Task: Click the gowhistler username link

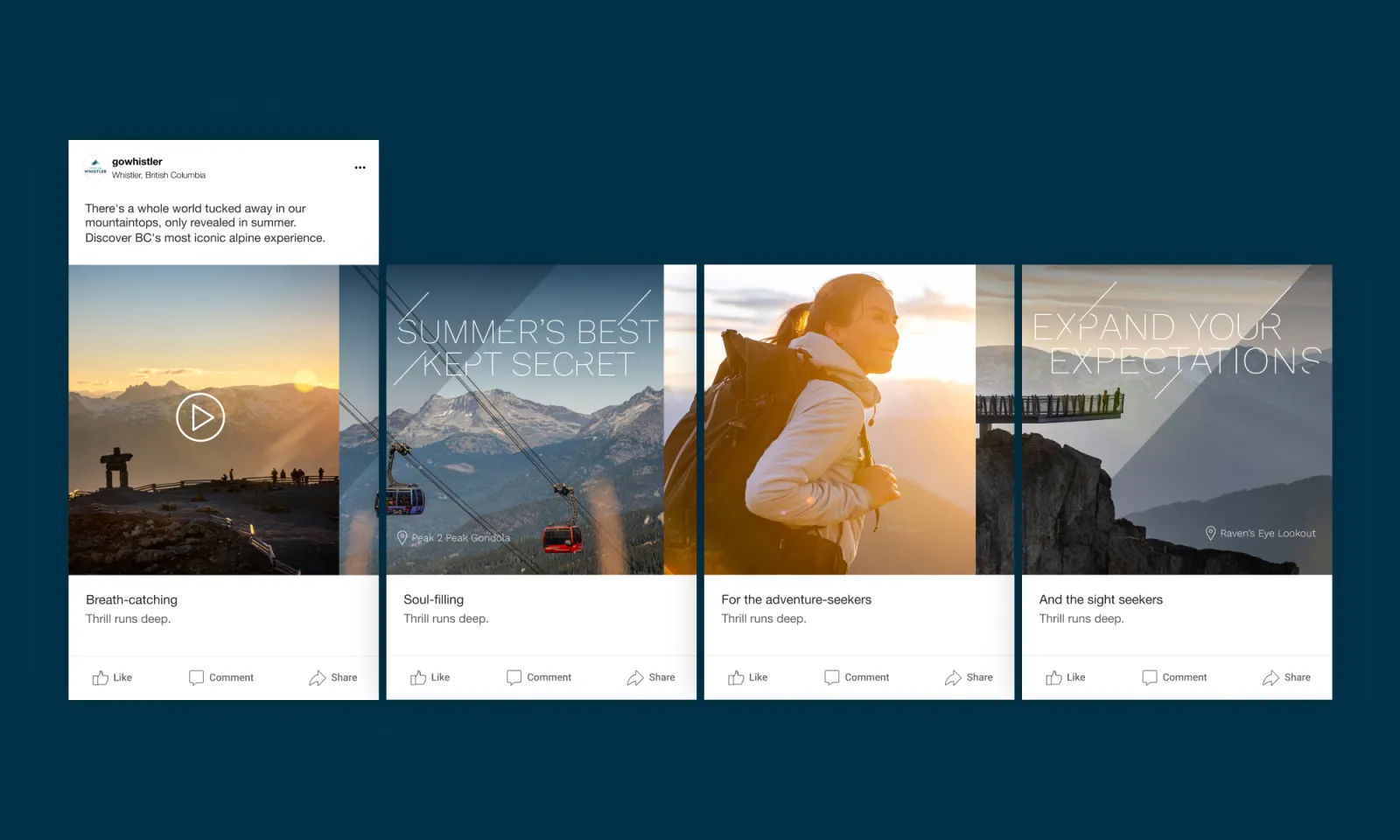Action: click(136, 161)
